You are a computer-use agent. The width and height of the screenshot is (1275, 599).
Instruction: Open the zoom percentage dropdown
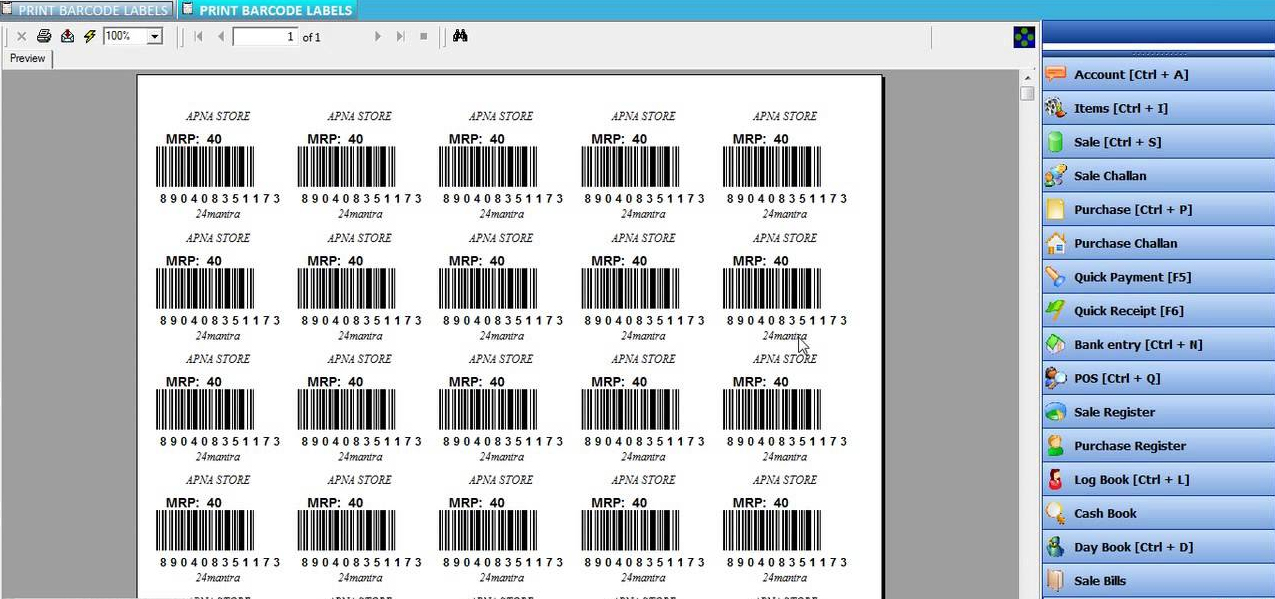coord(154,36)
